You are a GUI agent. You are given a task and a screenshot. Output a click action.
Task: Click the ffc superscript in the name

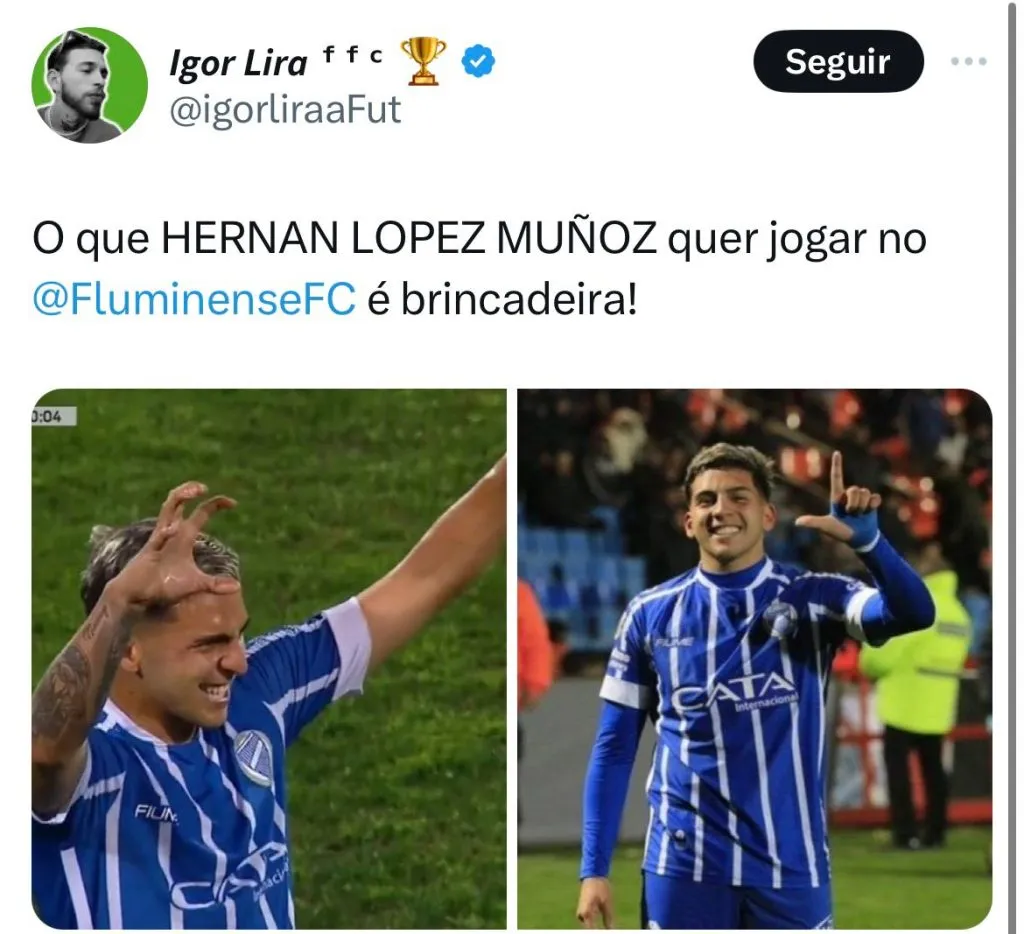(353, 55)
